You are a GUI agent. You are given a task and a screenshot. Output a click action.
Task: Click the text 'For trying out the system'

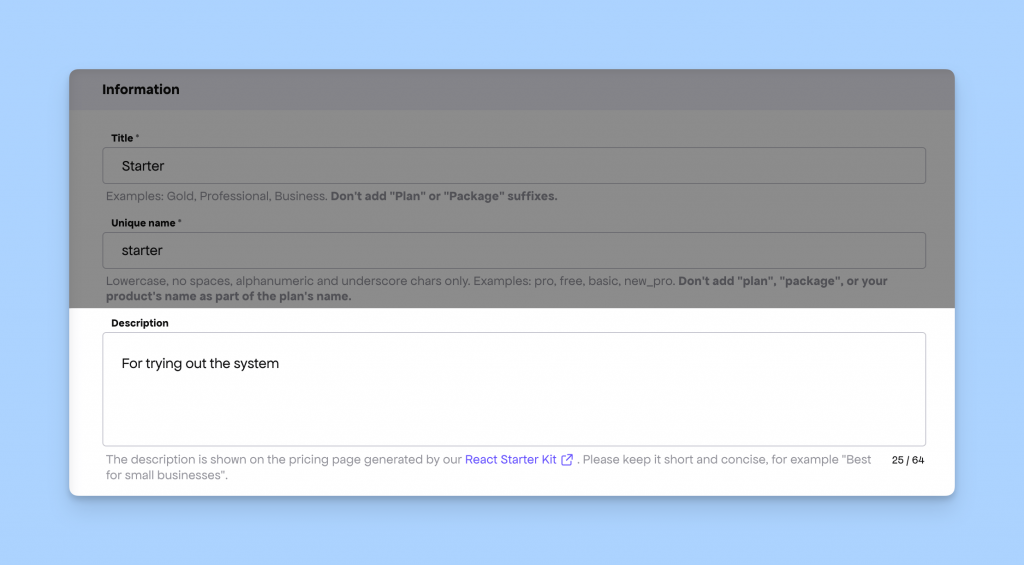[x=200, y=363]
